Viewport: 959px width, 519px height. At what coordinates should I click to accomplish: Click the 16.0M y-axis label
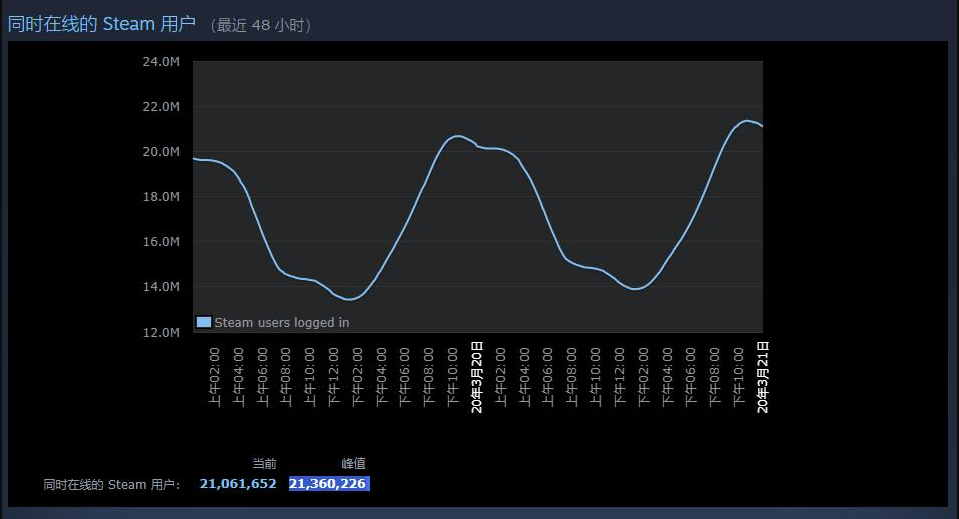tap(161, 241)
